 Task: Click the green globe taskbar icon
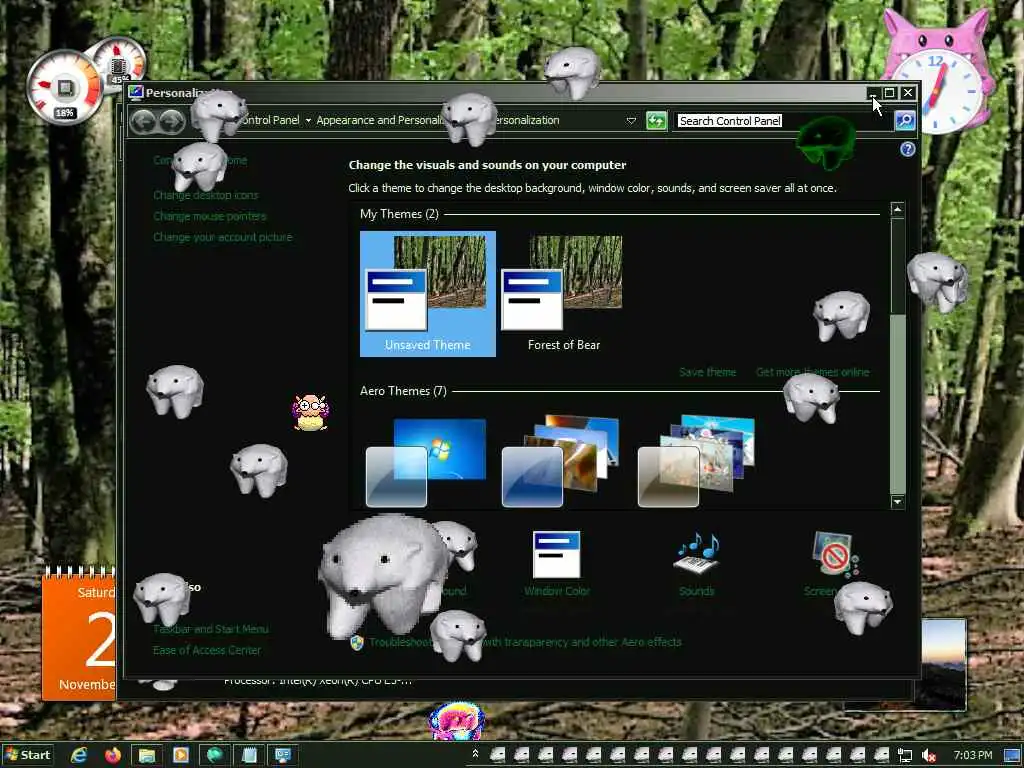[x=214, y=756]
